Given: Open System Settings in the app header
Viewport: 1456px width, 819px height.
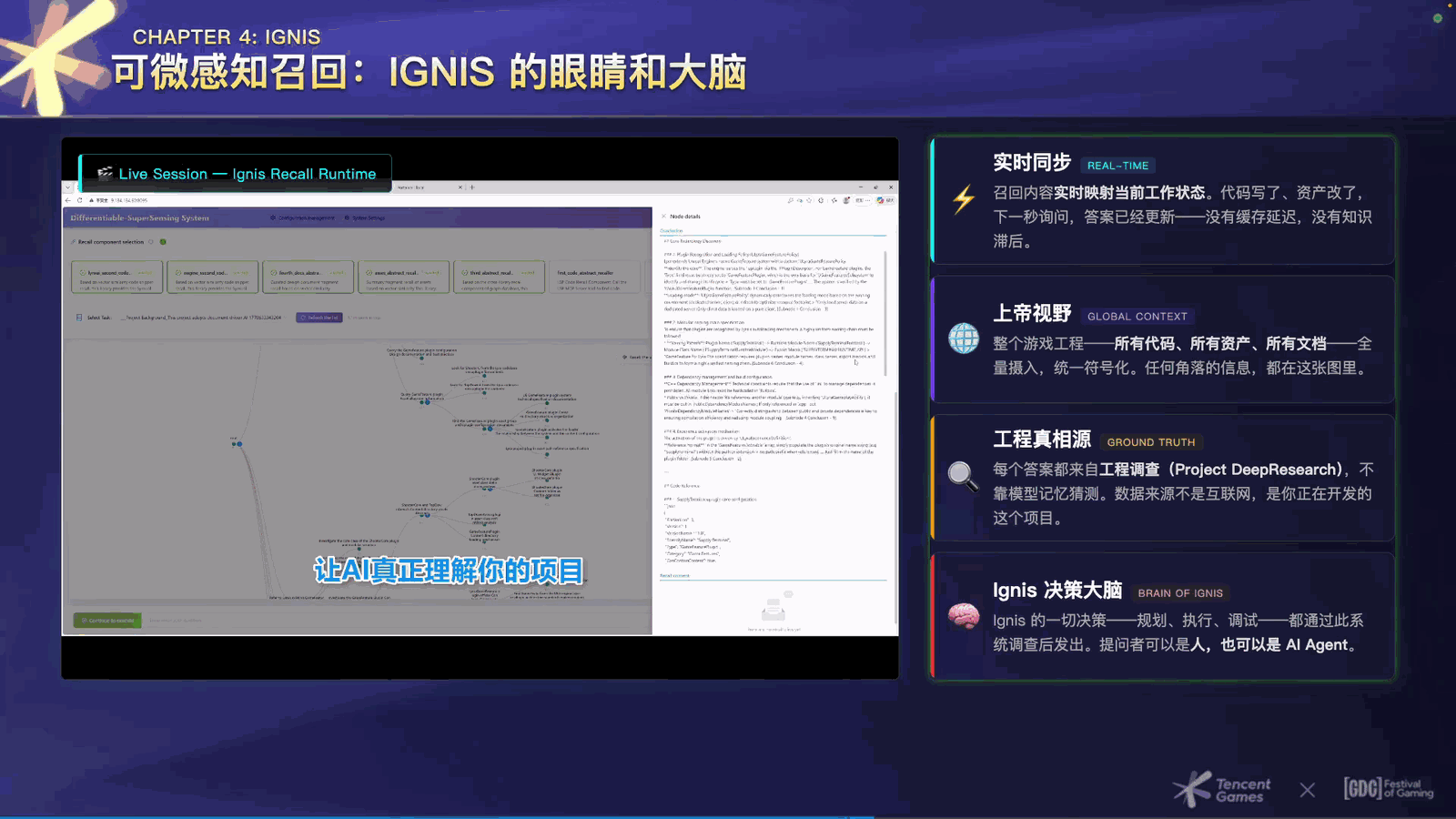Looking at the screenshot, I should [x=364, y=217].
